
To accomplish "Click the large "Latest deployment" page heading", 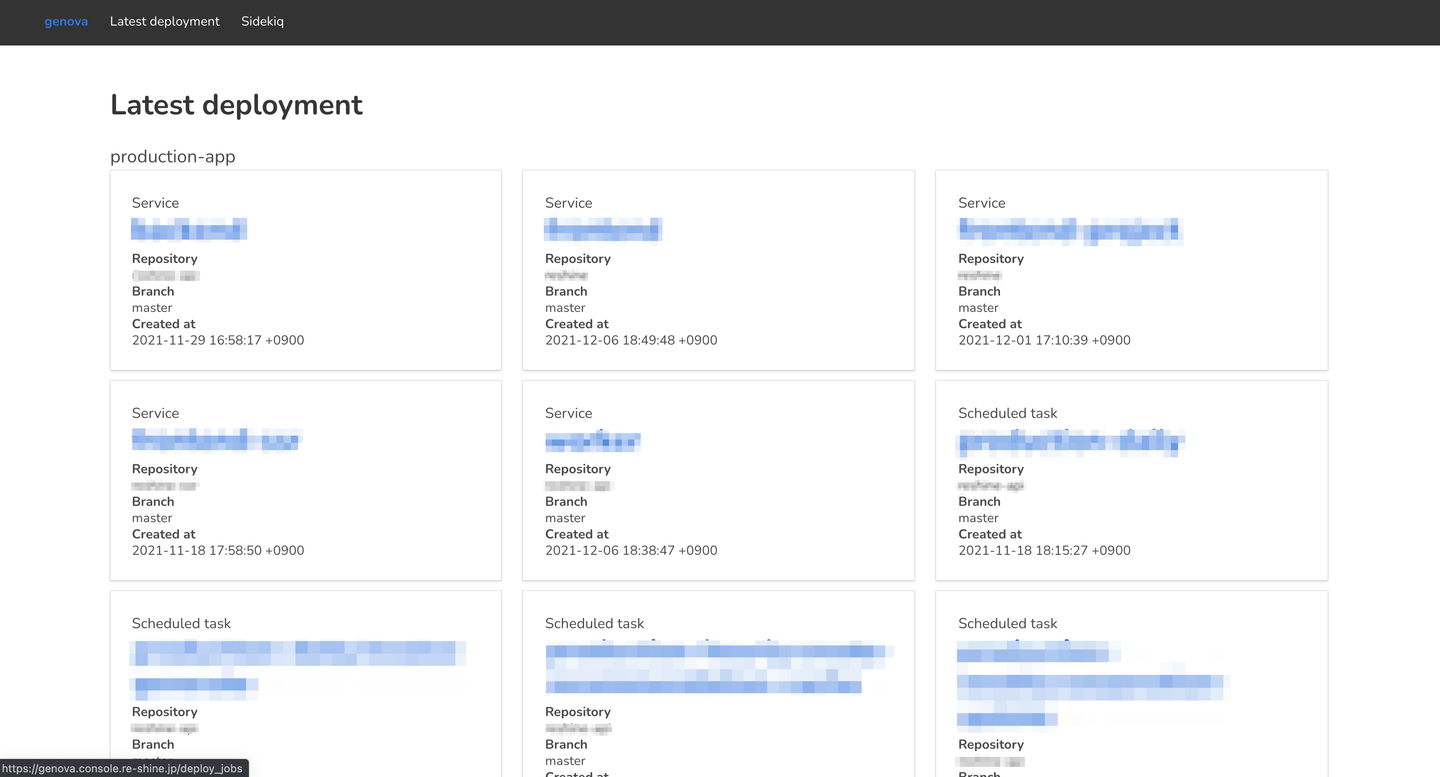I will pyautogui.click(x=236, y=105).
